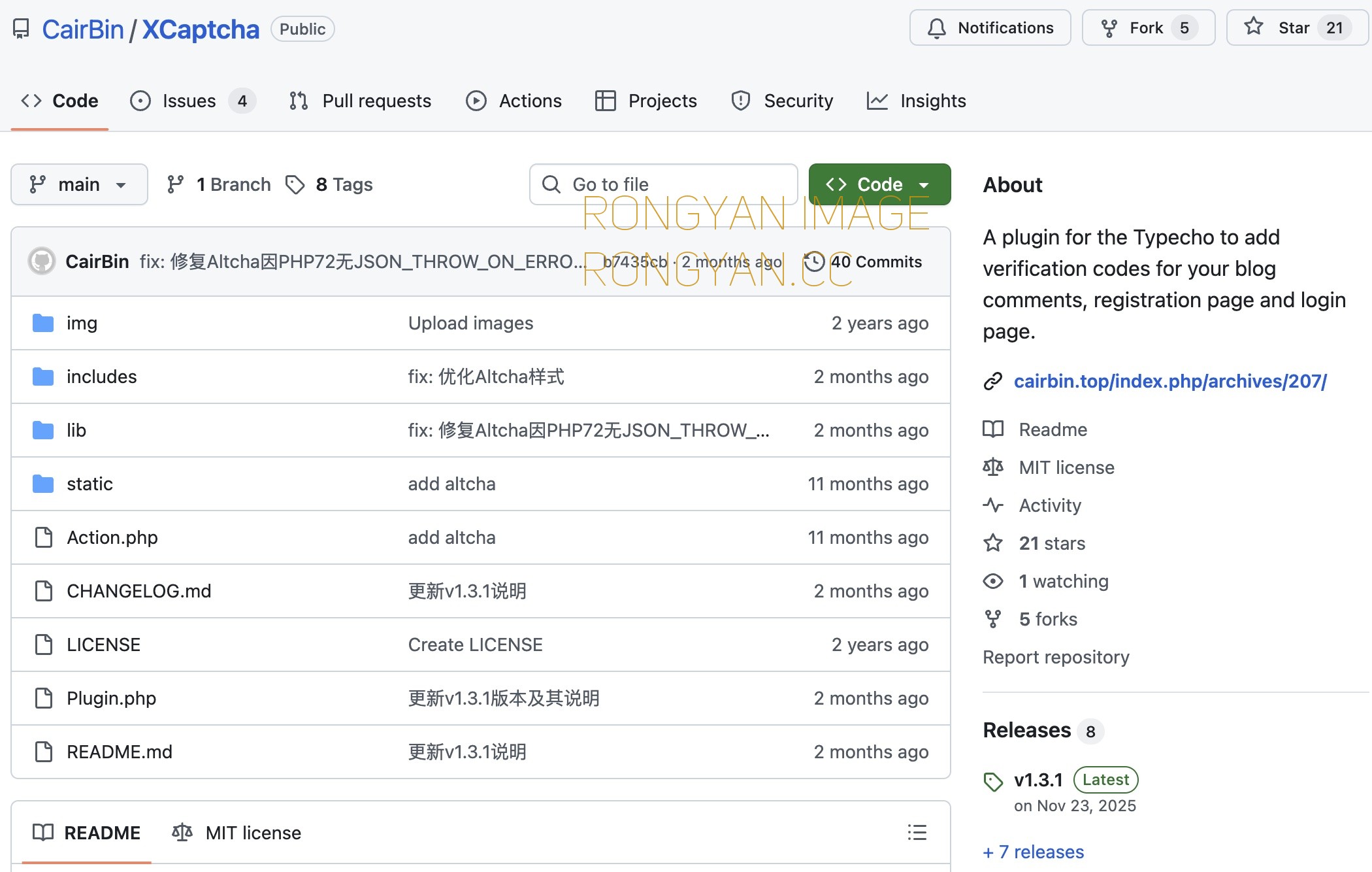Click the Notifications bell button
Viewport: 1372px width, 872px height.
990,27
